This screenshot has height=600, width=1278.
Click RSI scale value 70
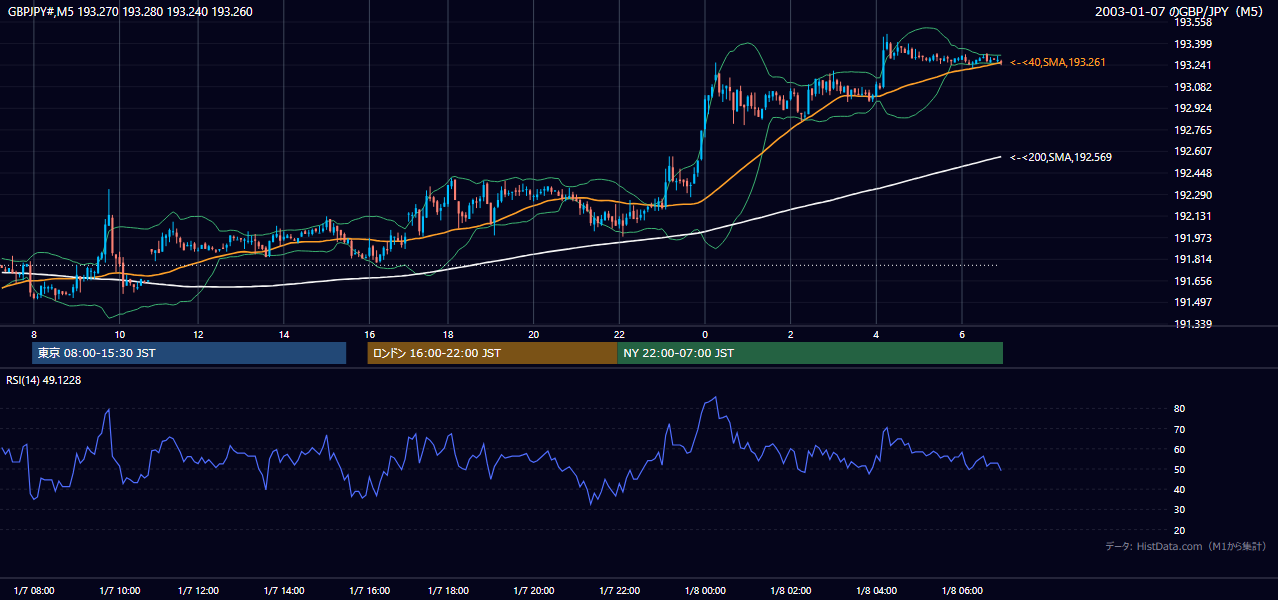[x=1179, y=429]
